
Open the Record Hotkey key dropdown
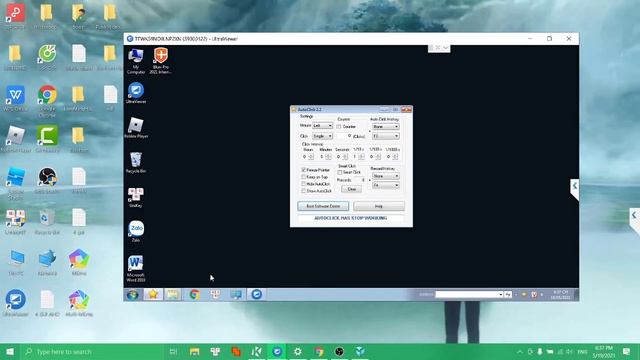click(386, 185)
